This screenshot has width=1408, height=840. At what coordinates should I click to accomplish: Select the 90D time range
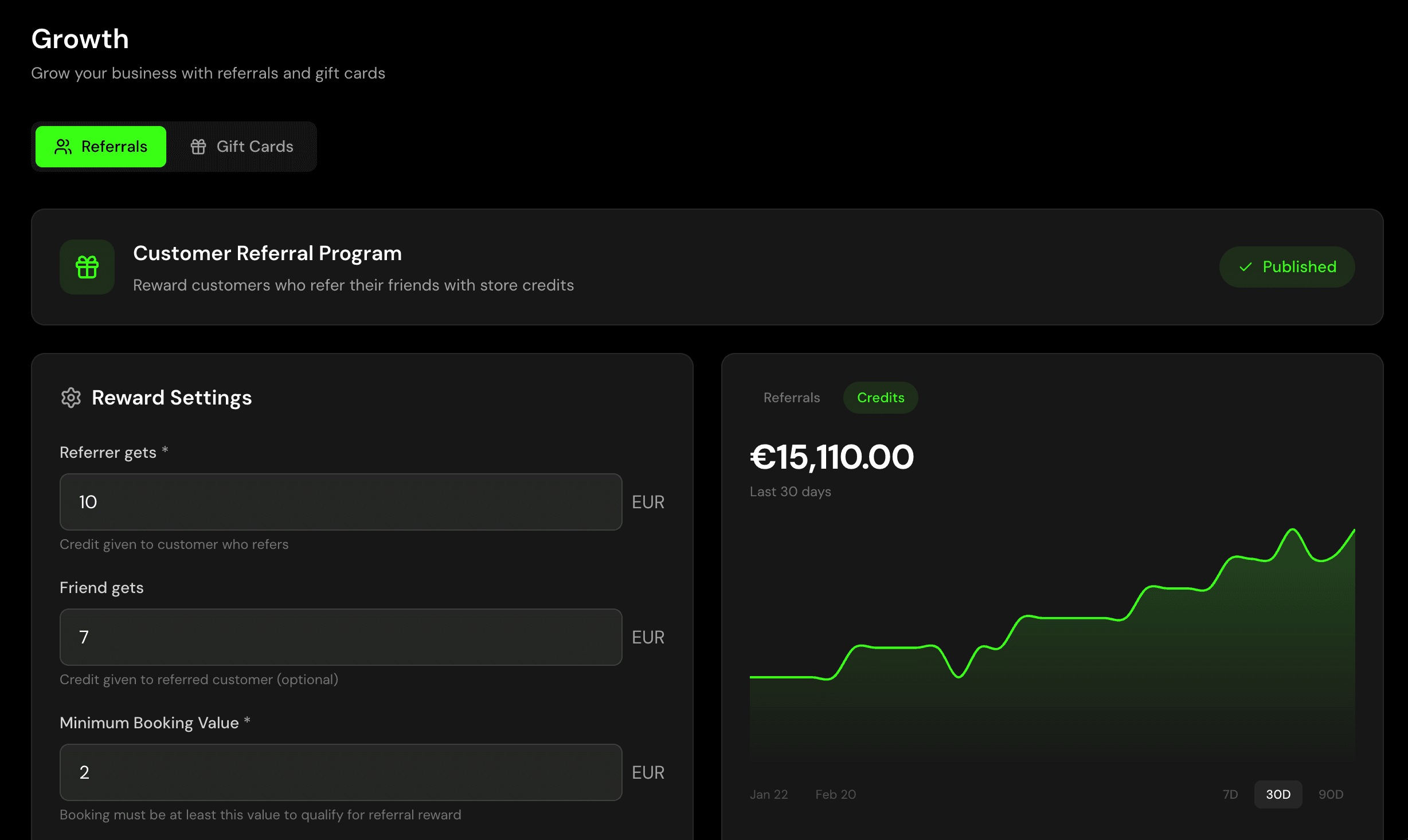[1331, 794]
